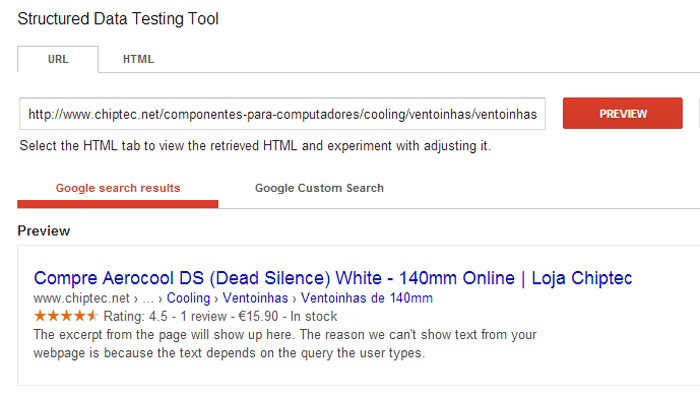Open the Compre Aerocool DS result title link

click(x=333, y=278)
